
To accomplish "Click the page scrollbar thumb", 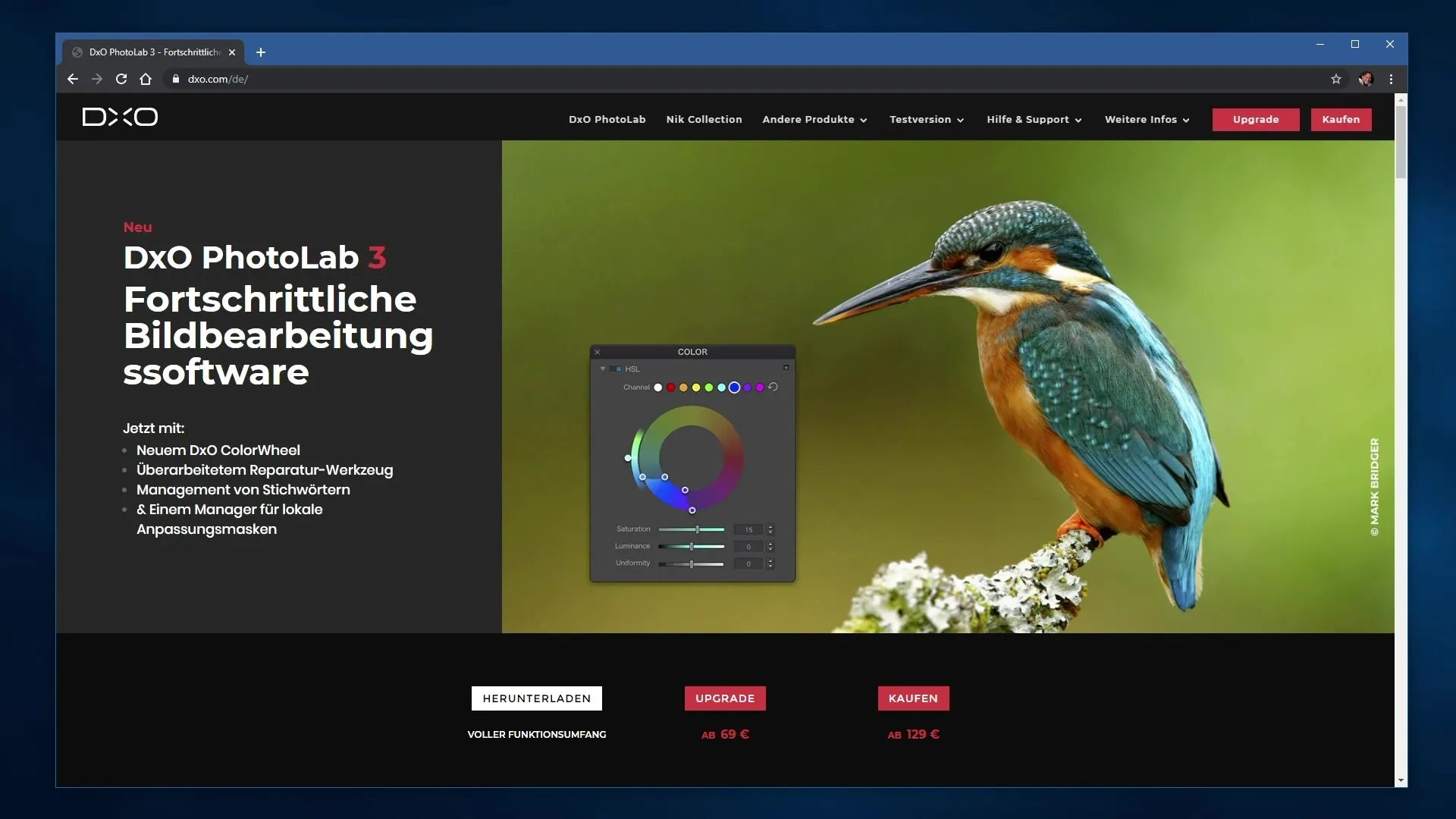I will [1401, 141].
